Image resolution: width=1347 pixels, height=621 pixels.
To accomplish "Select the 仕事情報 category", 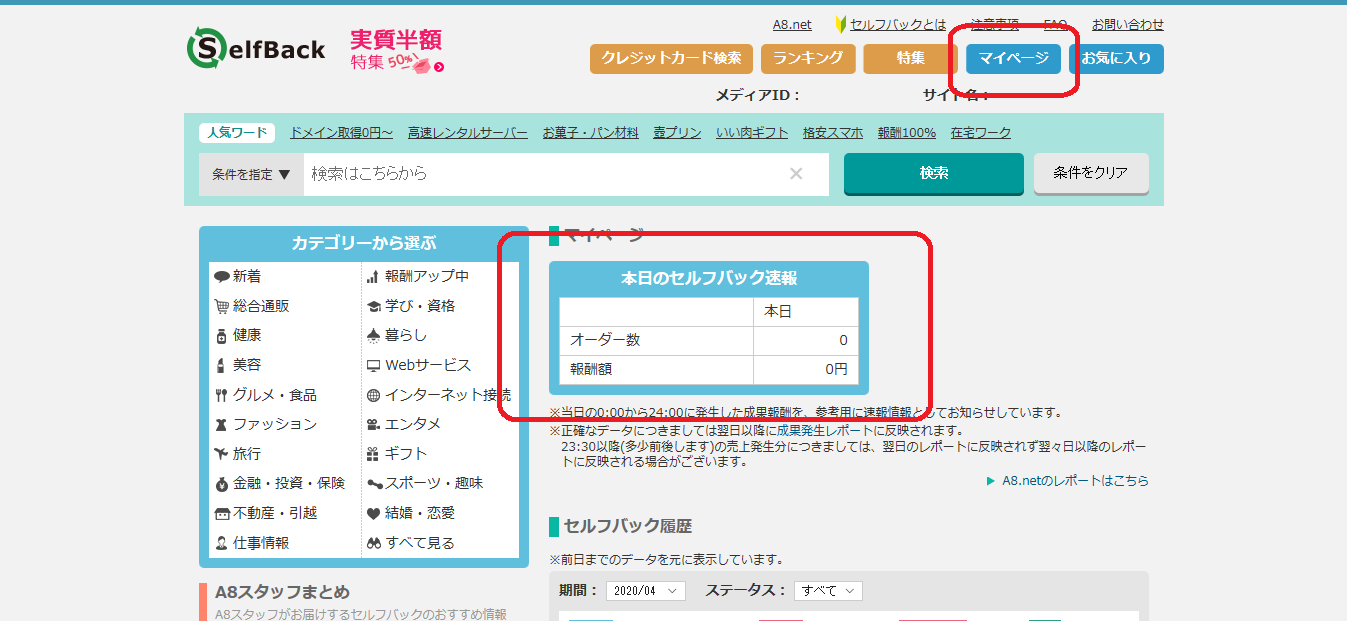I will pos(252,543).
